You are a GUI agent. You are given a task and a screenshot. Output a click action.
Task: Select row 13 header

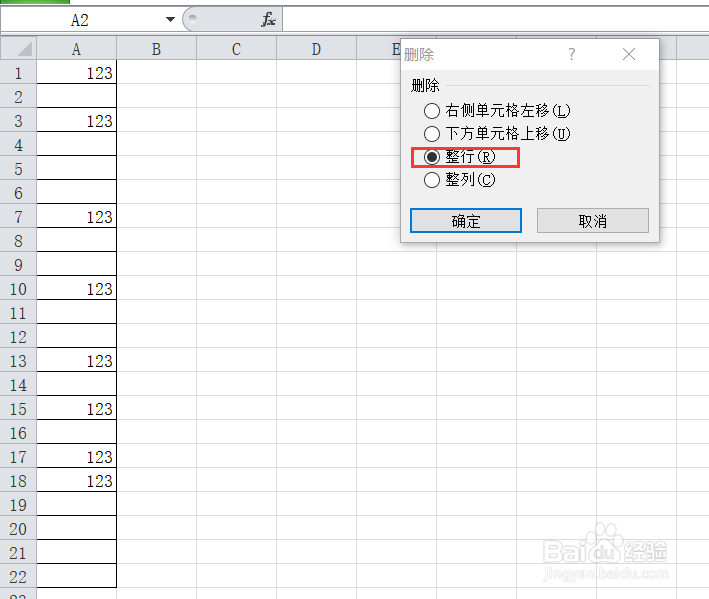tap(18, 360)
